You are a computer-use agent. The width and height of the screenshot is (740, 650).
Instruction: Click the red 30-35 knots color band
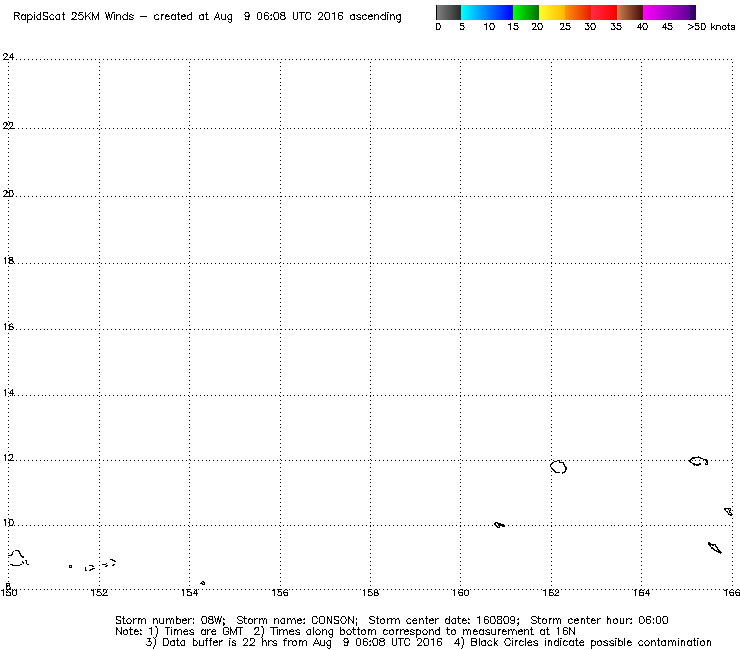point(604,12)
